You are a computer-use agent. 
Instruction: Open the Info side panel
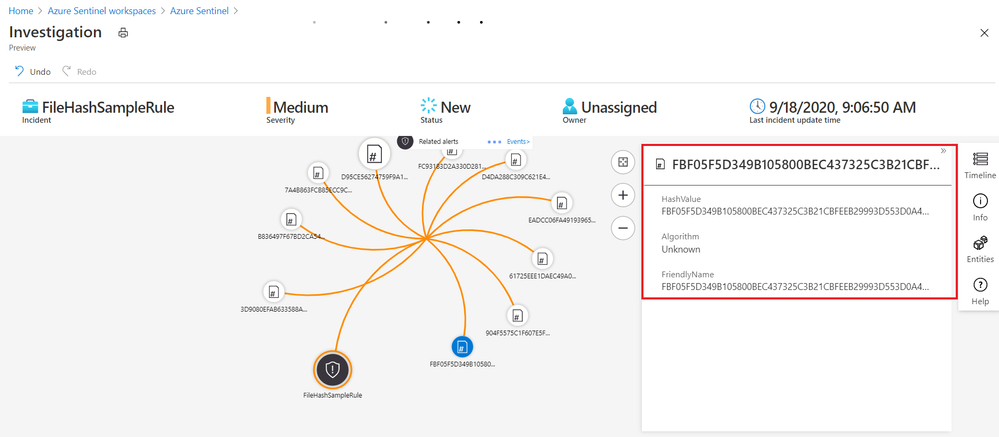click(x=980, y=208)
